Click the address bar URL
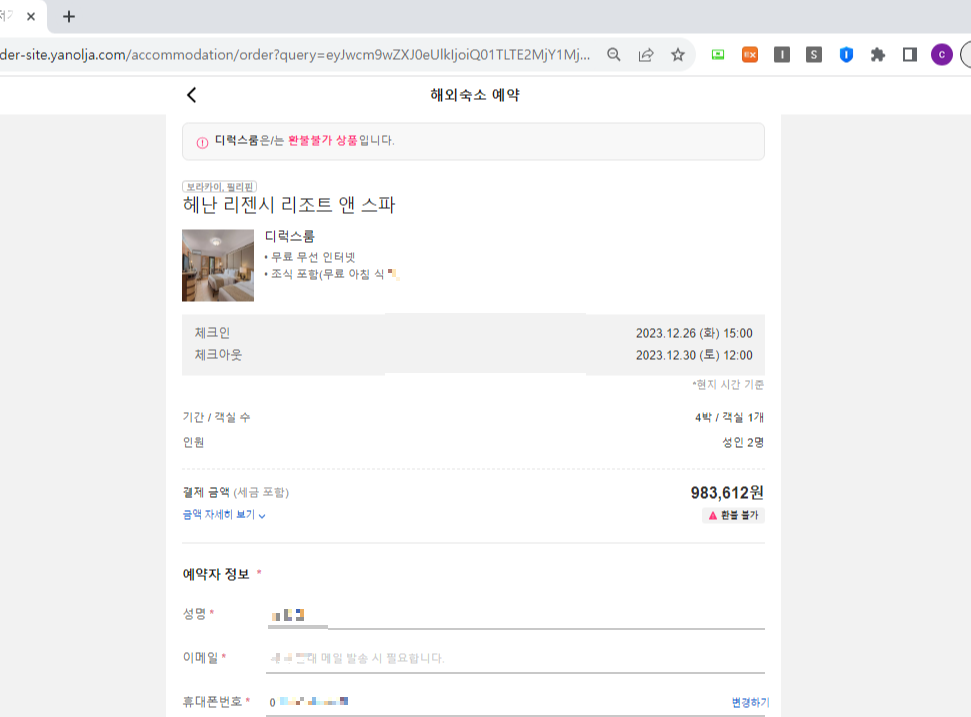971x717 pixels. click(295, 55)
